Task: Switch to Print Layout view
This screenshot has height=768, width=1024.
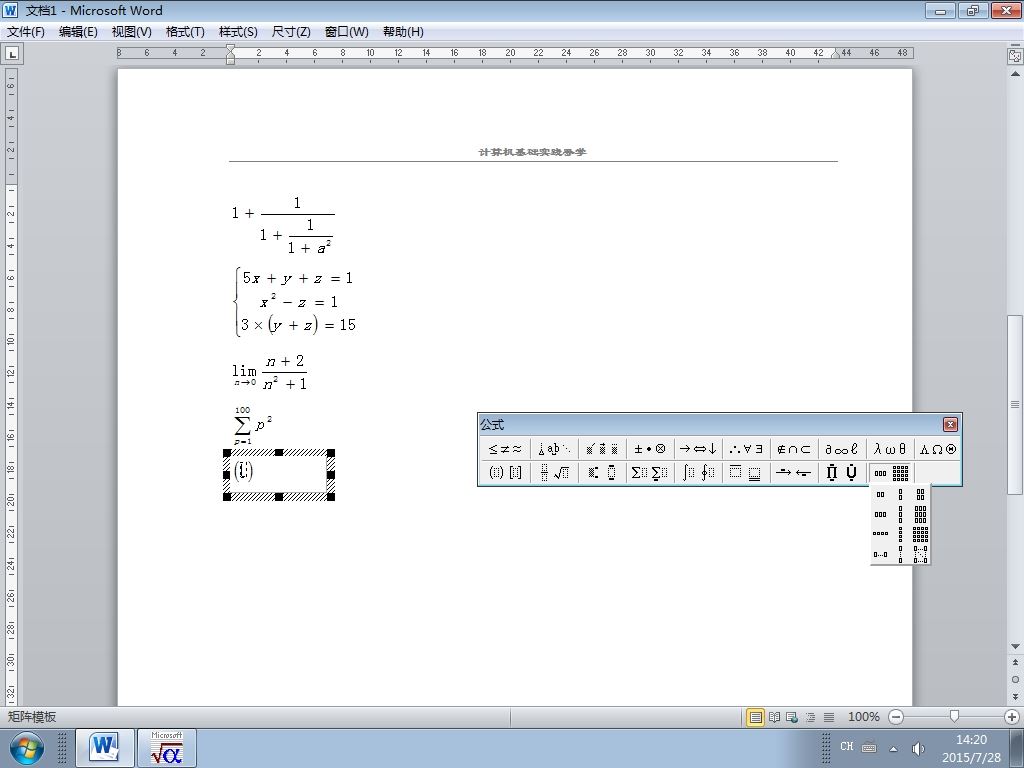Action: 756,717
